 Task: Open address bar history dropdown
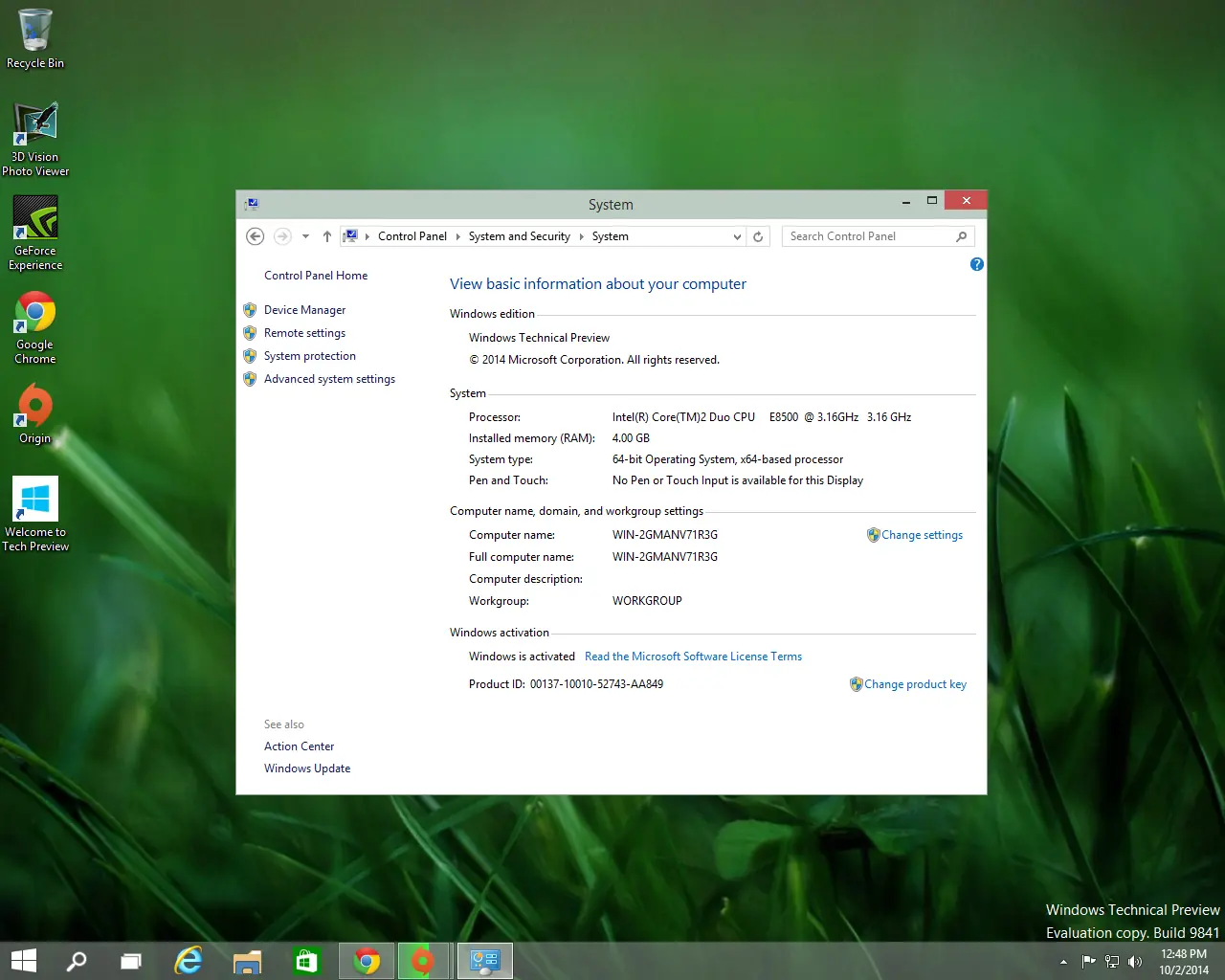pyautogui.click(x=737, y=236)
